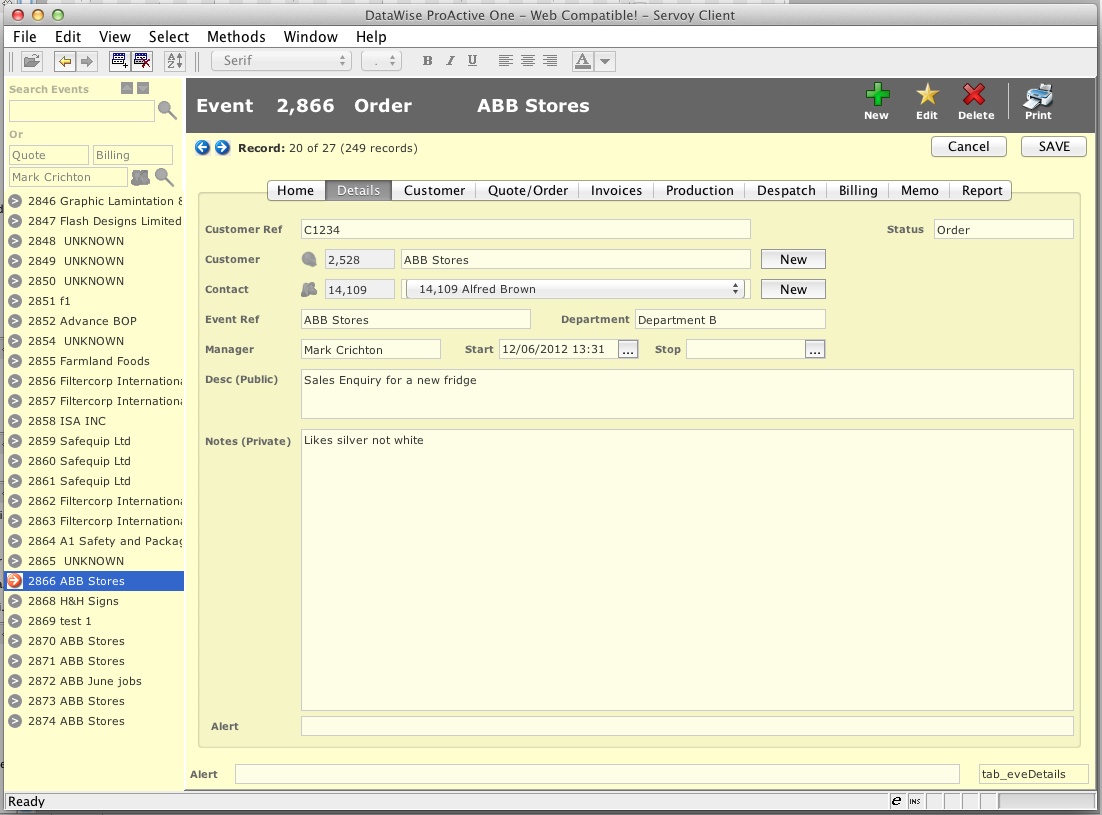The image size is (1102, 815).
Task: Center align text
Action: (x=528, y=61)
